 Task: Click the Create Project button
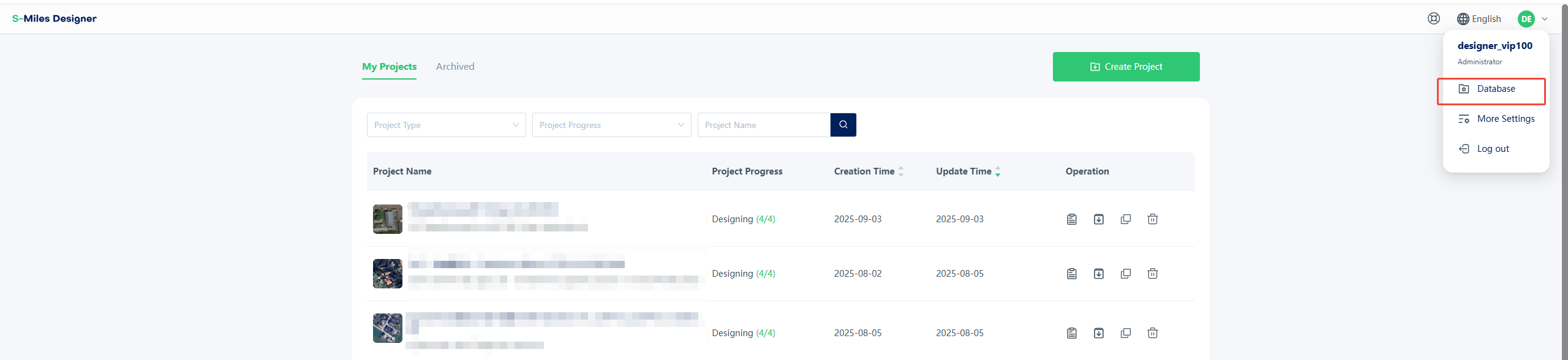pyautogui.click(x=1126, y=67)
